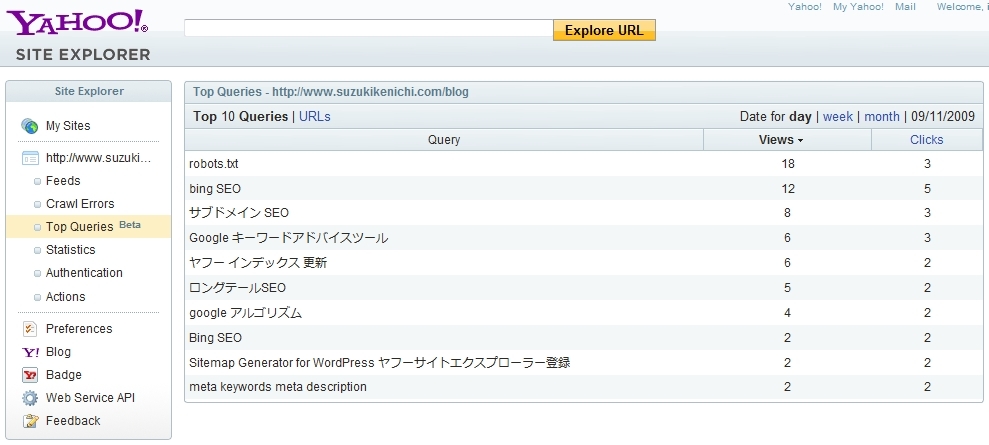
Task: Open the Feedback link
Action: point(73,421)
